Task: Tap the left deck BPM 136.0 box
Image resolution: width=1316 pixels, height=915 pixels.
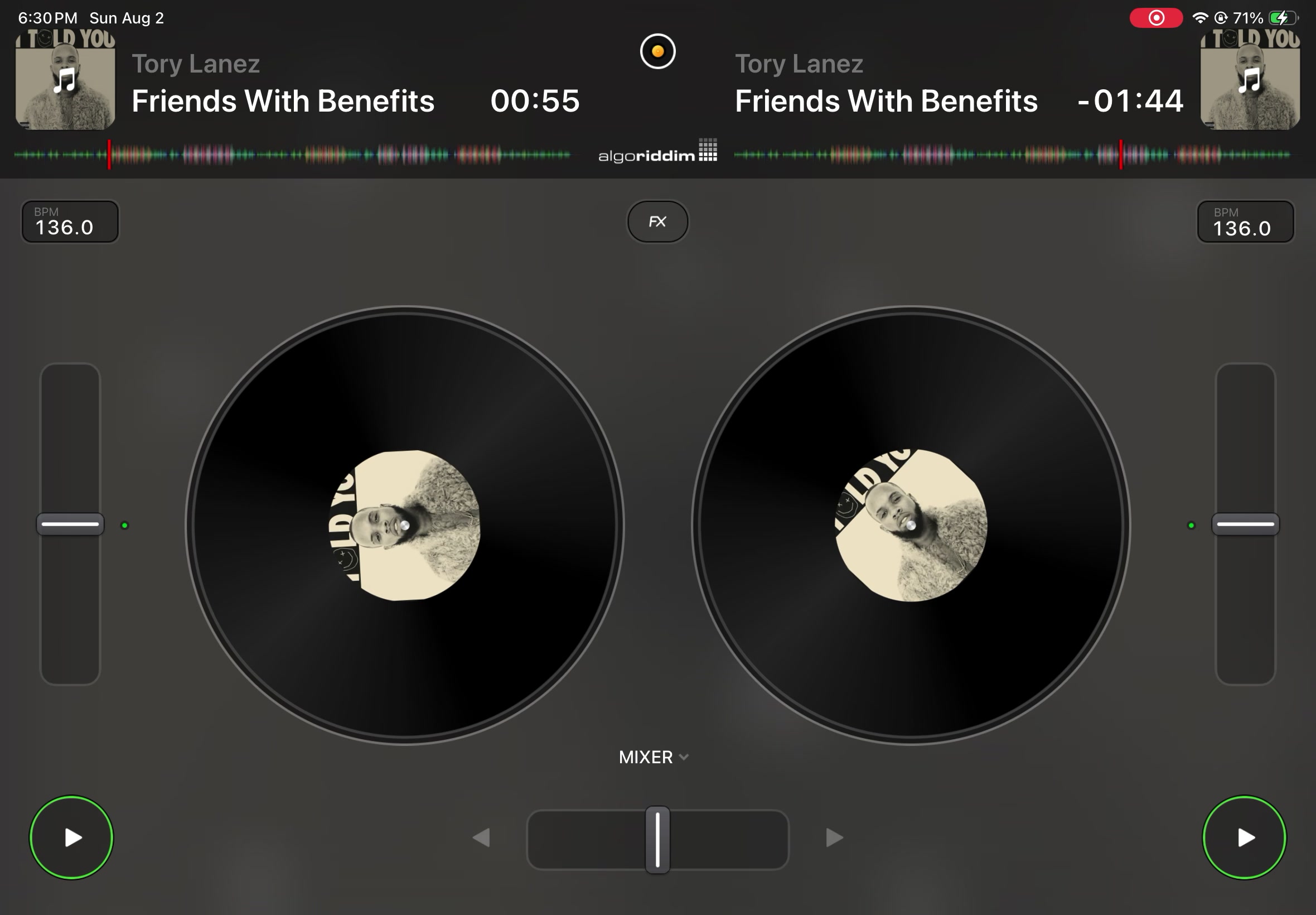Action: [x=70, y=221]
